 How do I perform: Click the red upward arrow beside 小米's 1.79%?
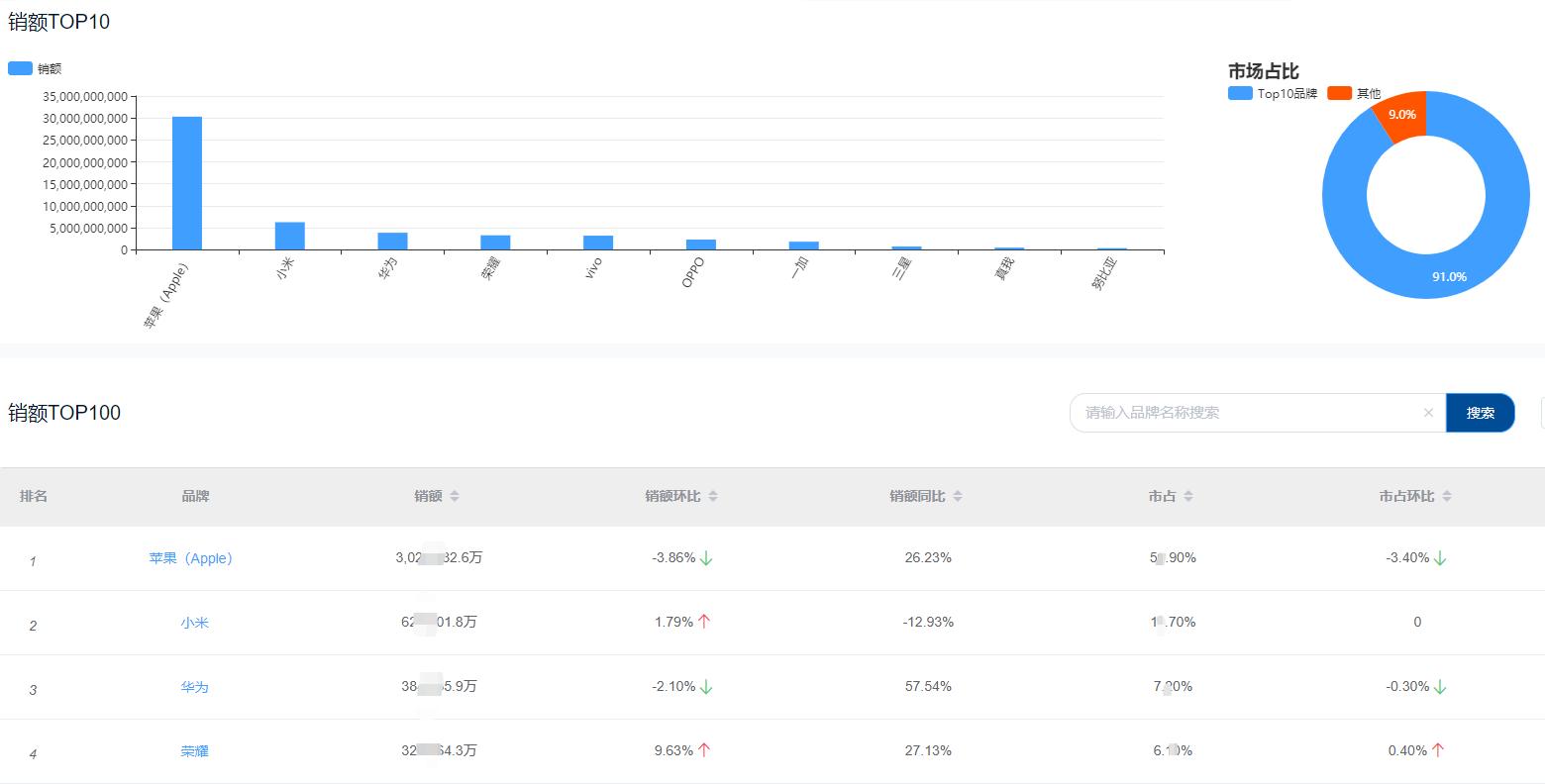(703, 622)
